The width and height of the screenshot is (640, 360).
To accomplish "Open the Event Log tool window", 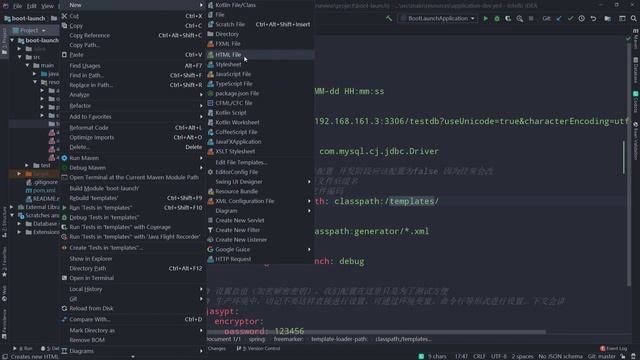I will [x=613, y=349].
